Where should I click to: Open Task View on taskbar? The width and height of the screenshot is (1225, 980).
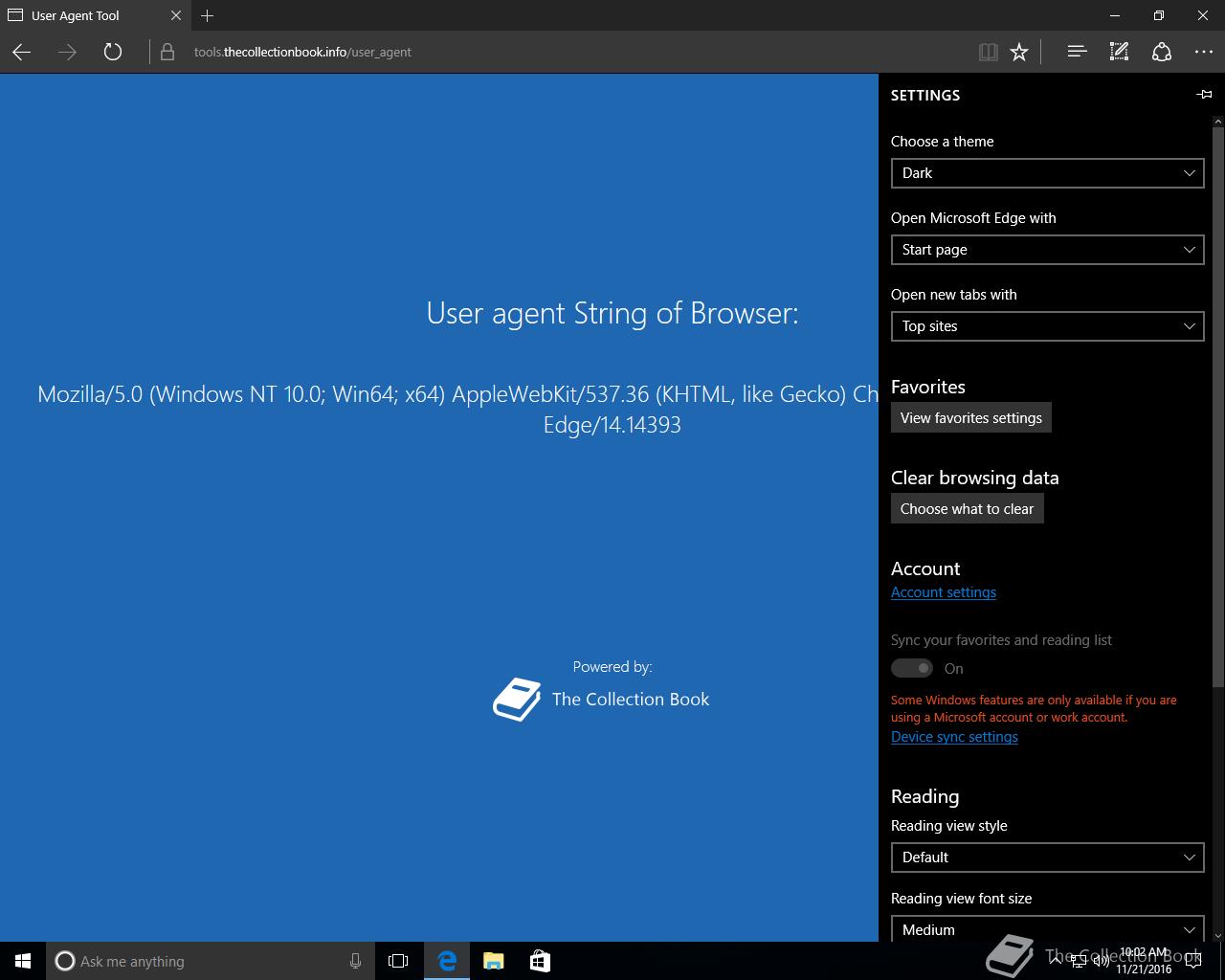coord(398,961)
